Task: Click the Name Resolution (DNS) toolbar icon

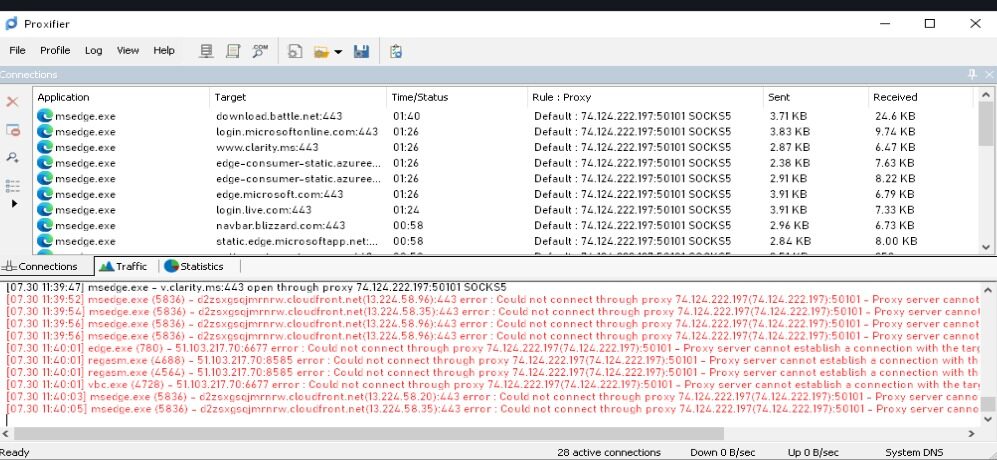Action: 260,51
